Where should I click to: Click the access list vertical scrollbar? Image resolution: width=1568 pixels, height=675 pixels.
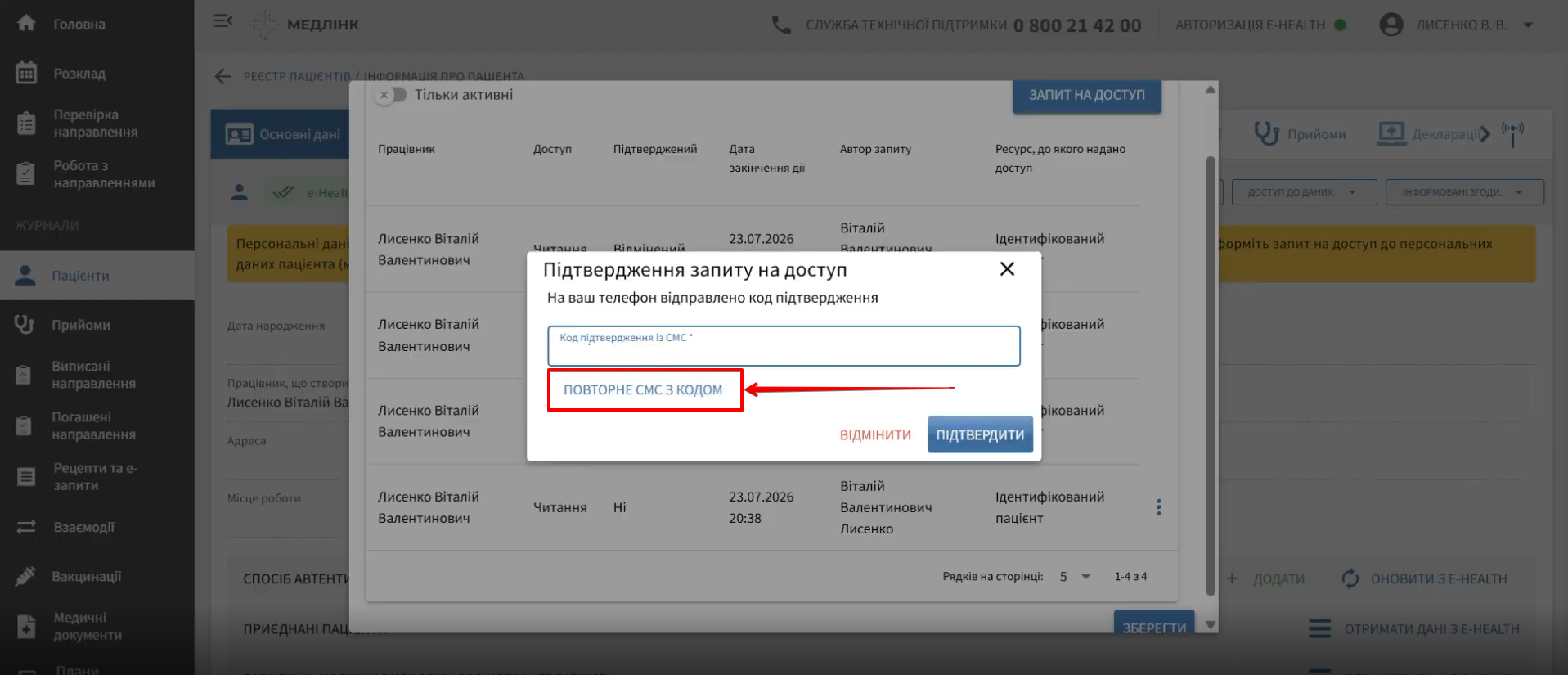click(1211, 376)
